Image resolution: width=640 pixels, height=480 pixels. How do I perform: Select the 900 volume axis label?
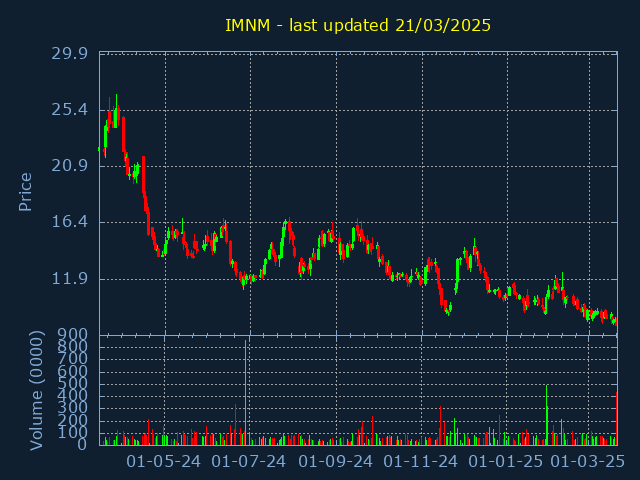pyautogui.click(x=72, y=335)
